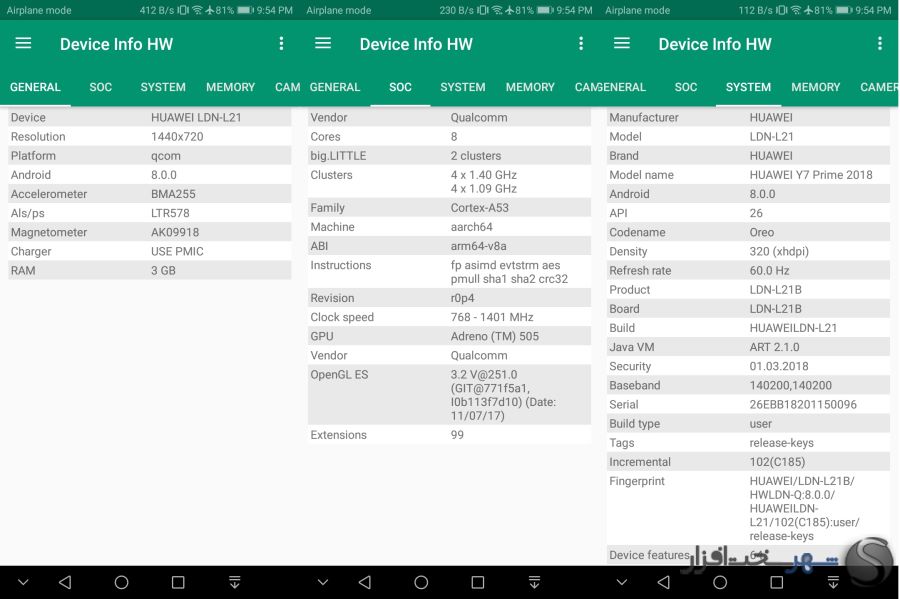Tap the Charger value 'USE PMIC'
The height and width of the screenshot is (599, 900).
pos(177,251)
